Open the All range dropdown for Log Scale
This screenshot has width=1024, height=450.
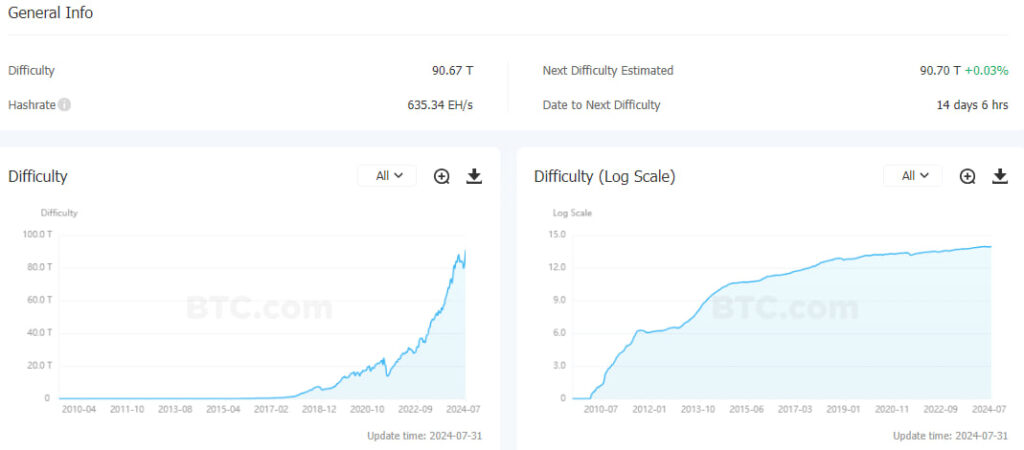tap(912, 176)
